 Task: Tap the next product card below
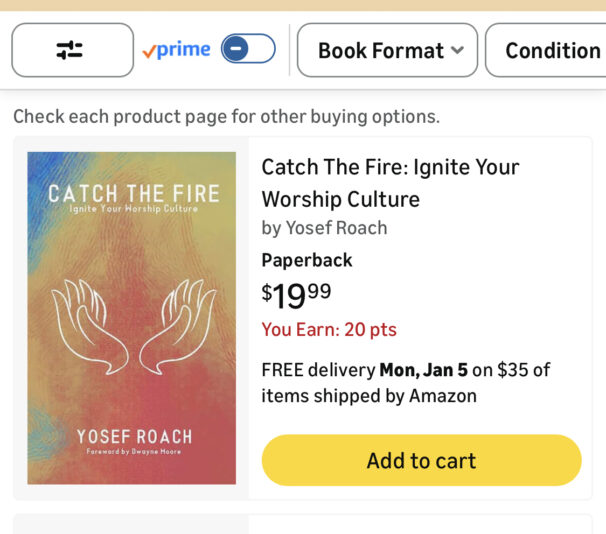pyautogui.click(x=303, y=524)
